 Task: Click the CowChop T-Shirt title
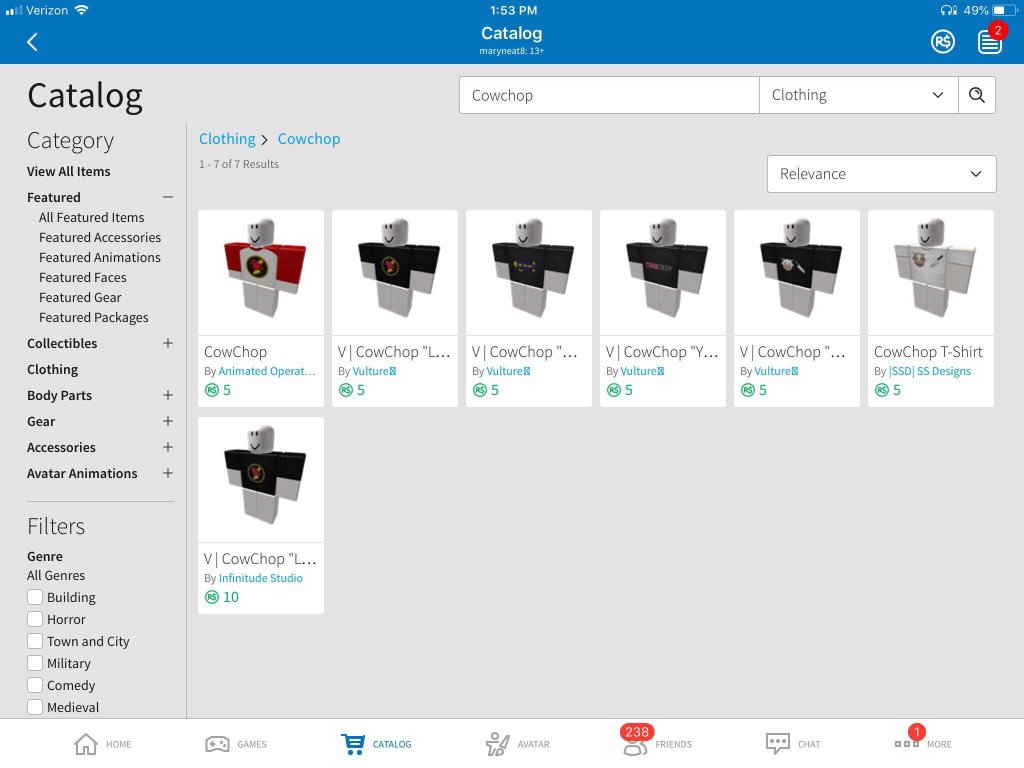click(x=928, y=352)
